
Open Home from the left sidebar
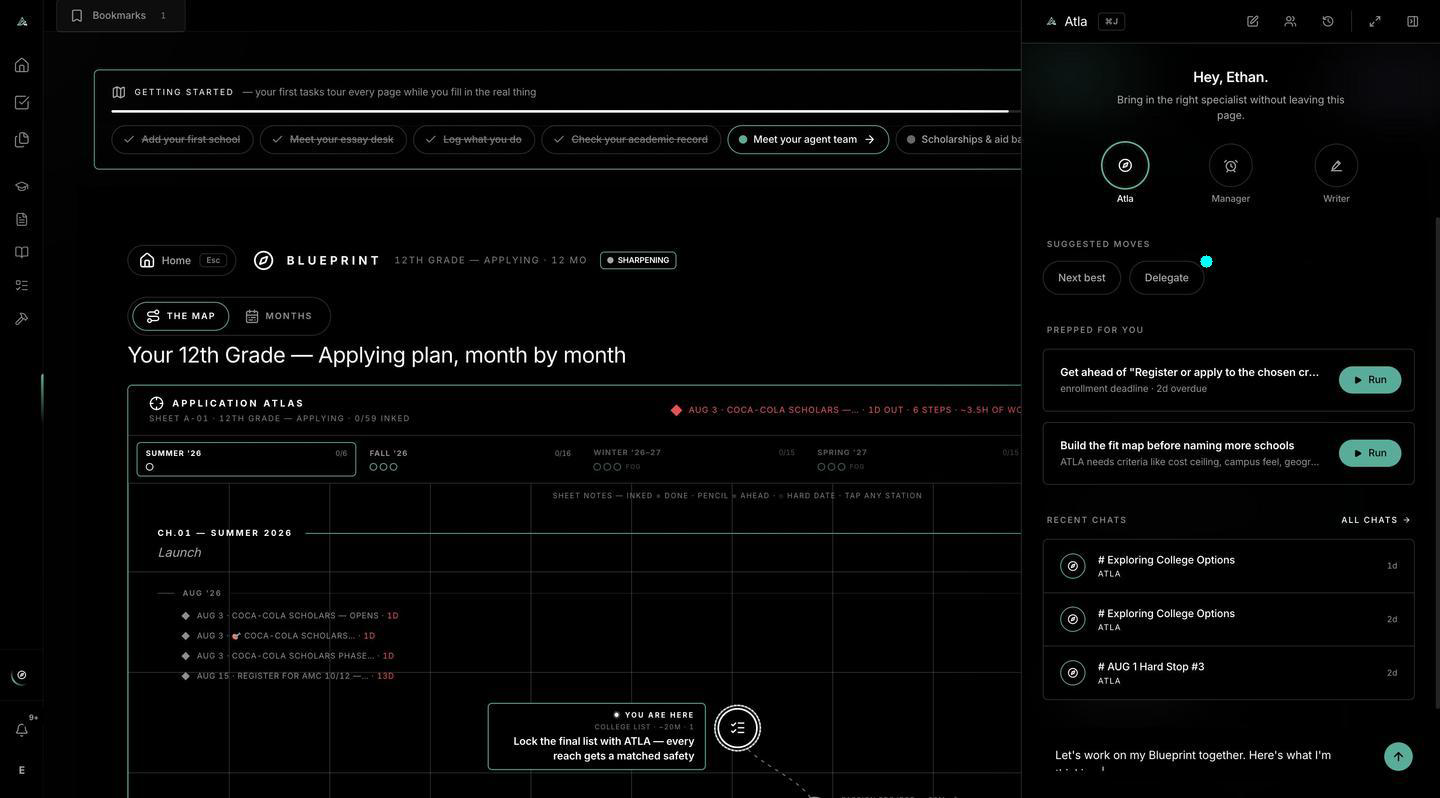(22, 65)
